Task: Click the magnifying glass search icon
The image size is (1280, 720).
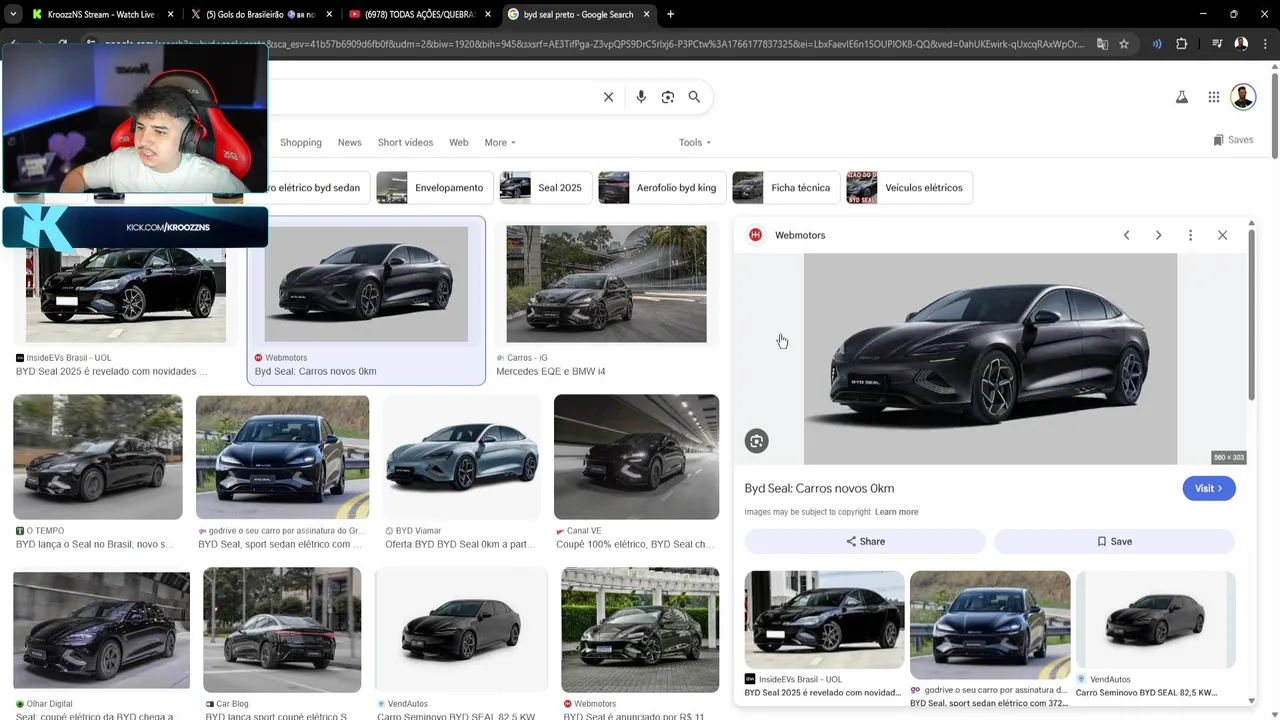Action: point(694,97)
